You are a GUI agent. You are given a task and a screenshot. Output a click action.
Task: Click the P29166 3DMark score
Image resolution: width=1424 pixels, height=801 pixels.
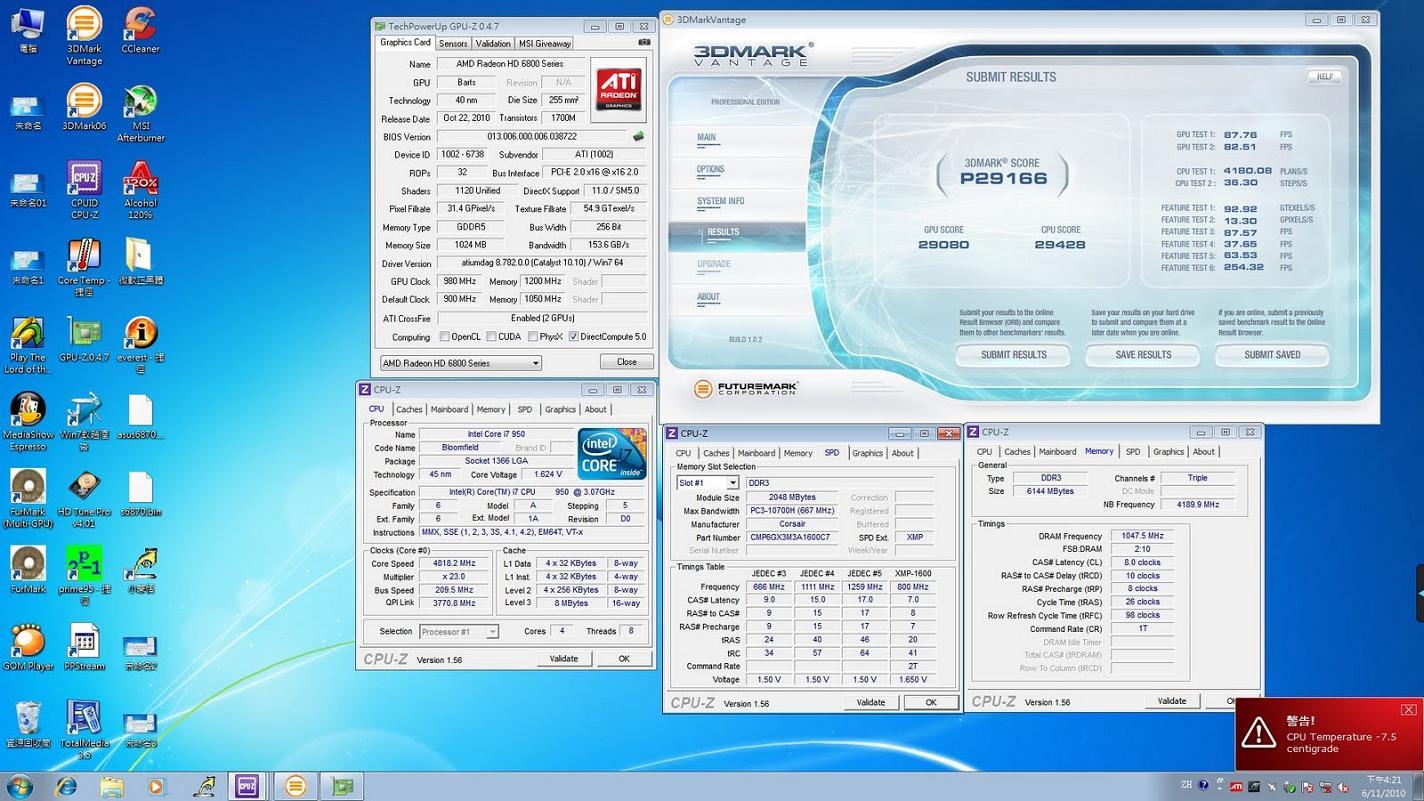pos(1003,179)
